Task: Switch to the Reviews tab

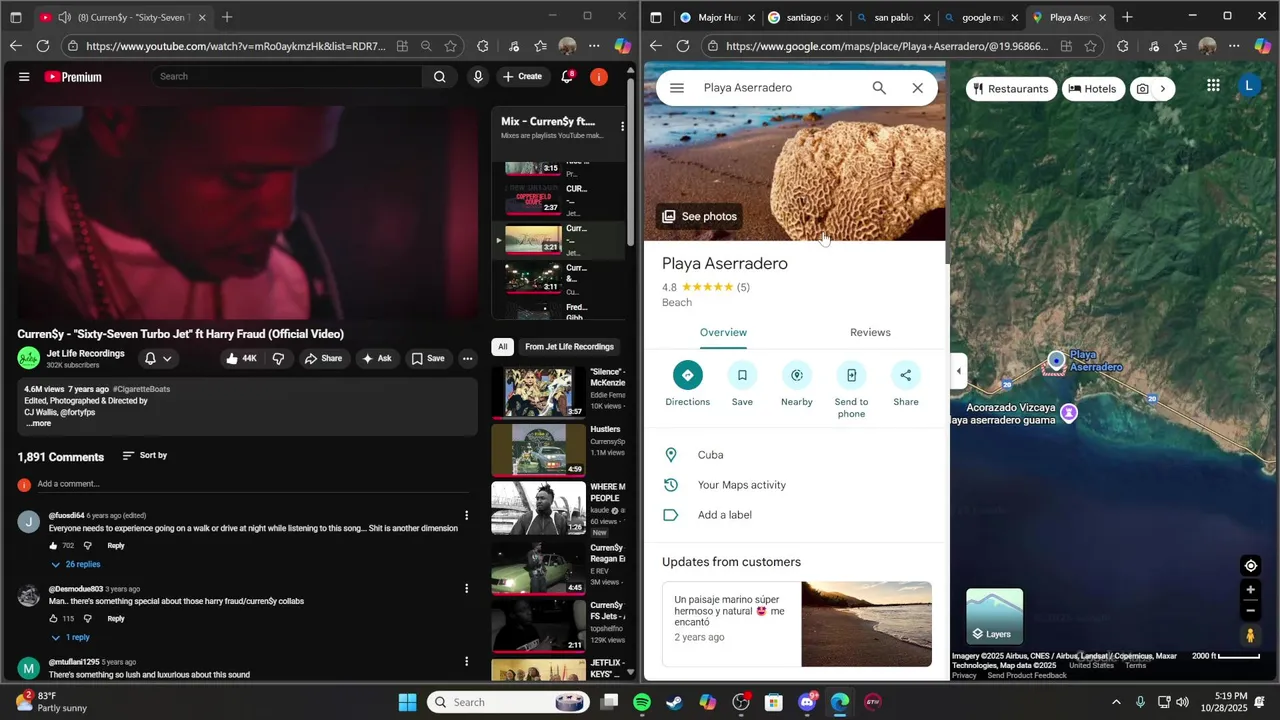Action: pyautogui.click(x=870, y=333)
